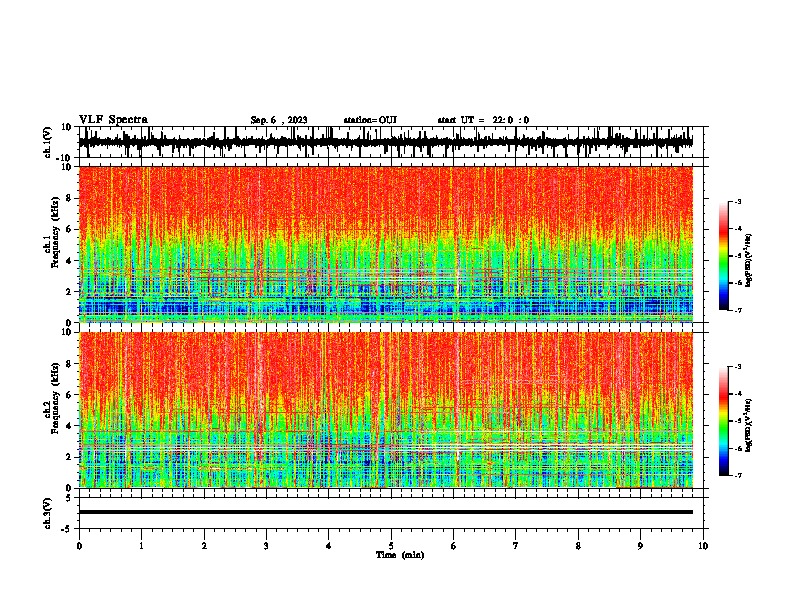Click the ch.2 spectrogram panel
The image size is (792, 612).
click(386, 410)
